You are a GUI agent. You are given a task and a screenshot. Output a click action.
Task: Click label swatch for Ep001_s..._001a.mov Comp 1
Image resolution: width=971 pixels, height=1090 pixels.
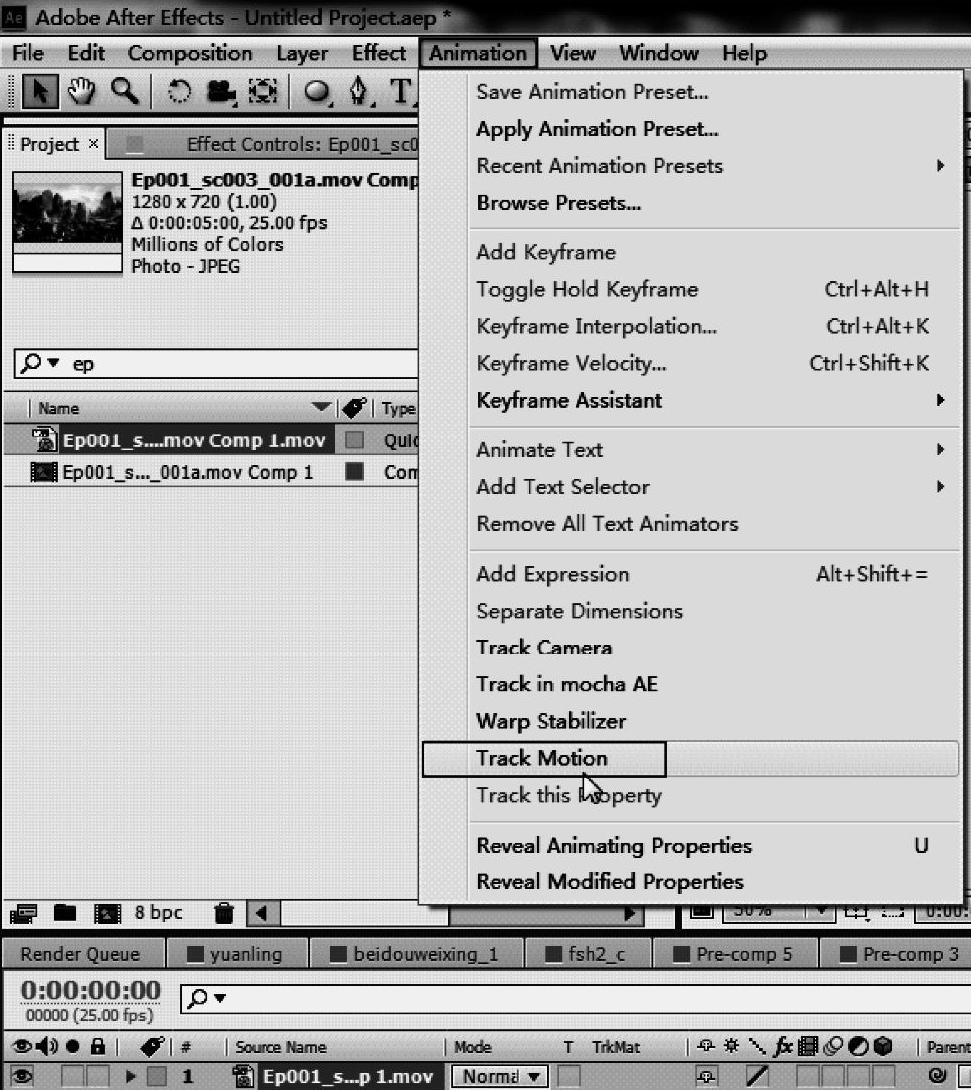tap(354, 472)
